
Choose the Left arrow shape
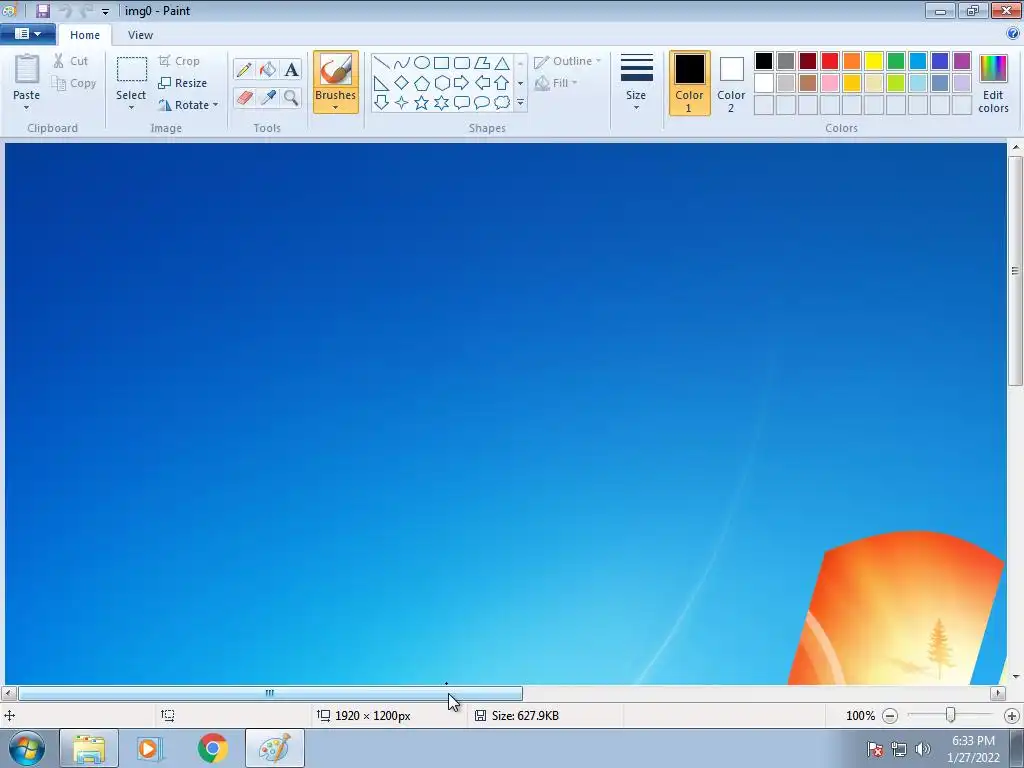tap(482, 83)
